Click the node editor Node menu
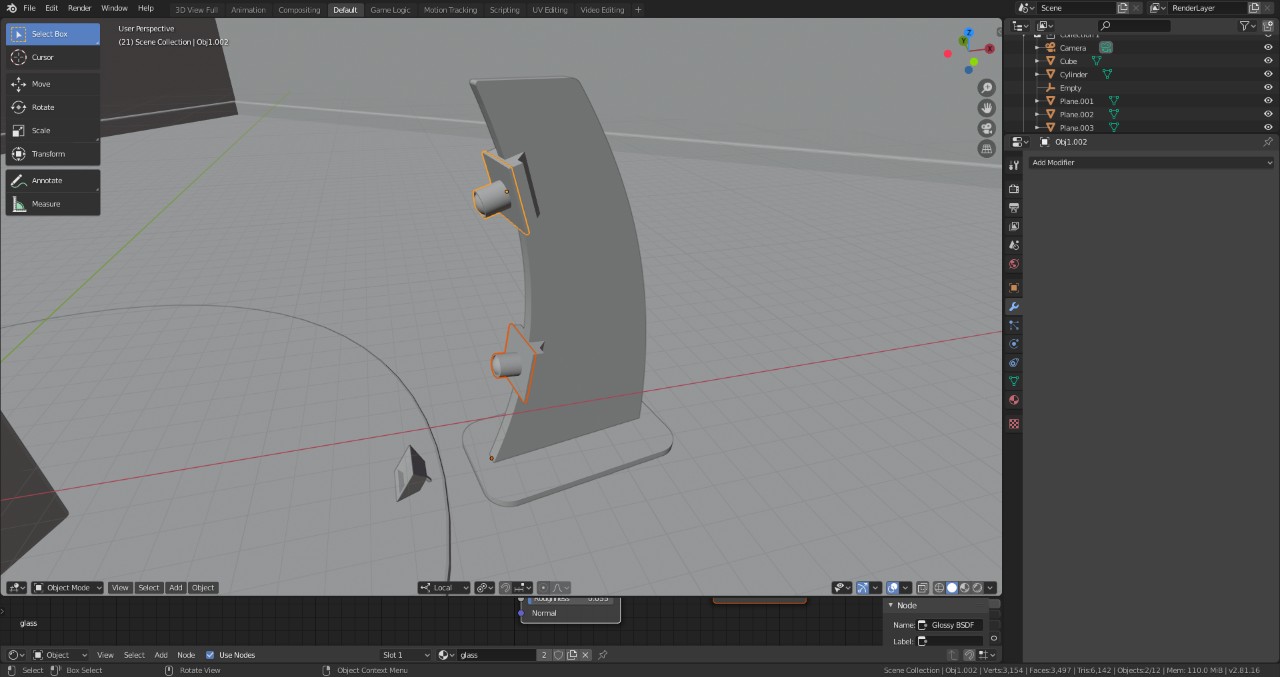The width and height of the screenshot is (1280, 677). 186,655
